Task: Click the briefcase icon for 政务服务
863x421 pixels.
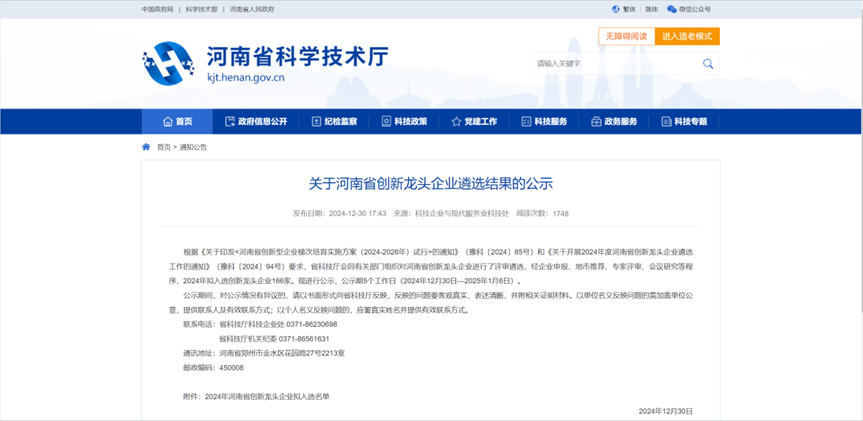Action: tap(596, 122)
